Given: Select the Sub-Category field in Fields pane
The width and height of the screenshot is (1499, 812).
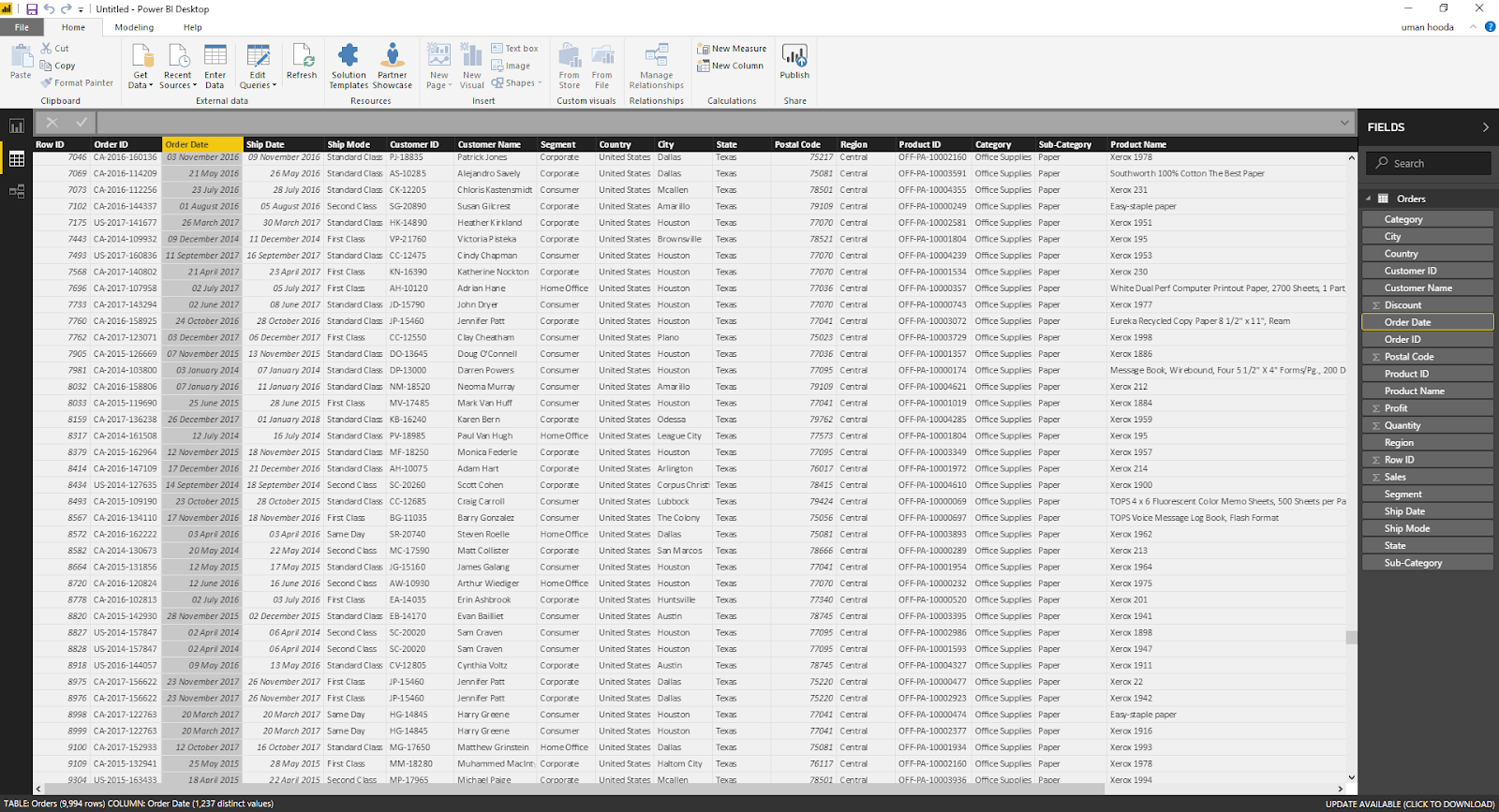Looking at the screenshot, I should (1427, 563).
